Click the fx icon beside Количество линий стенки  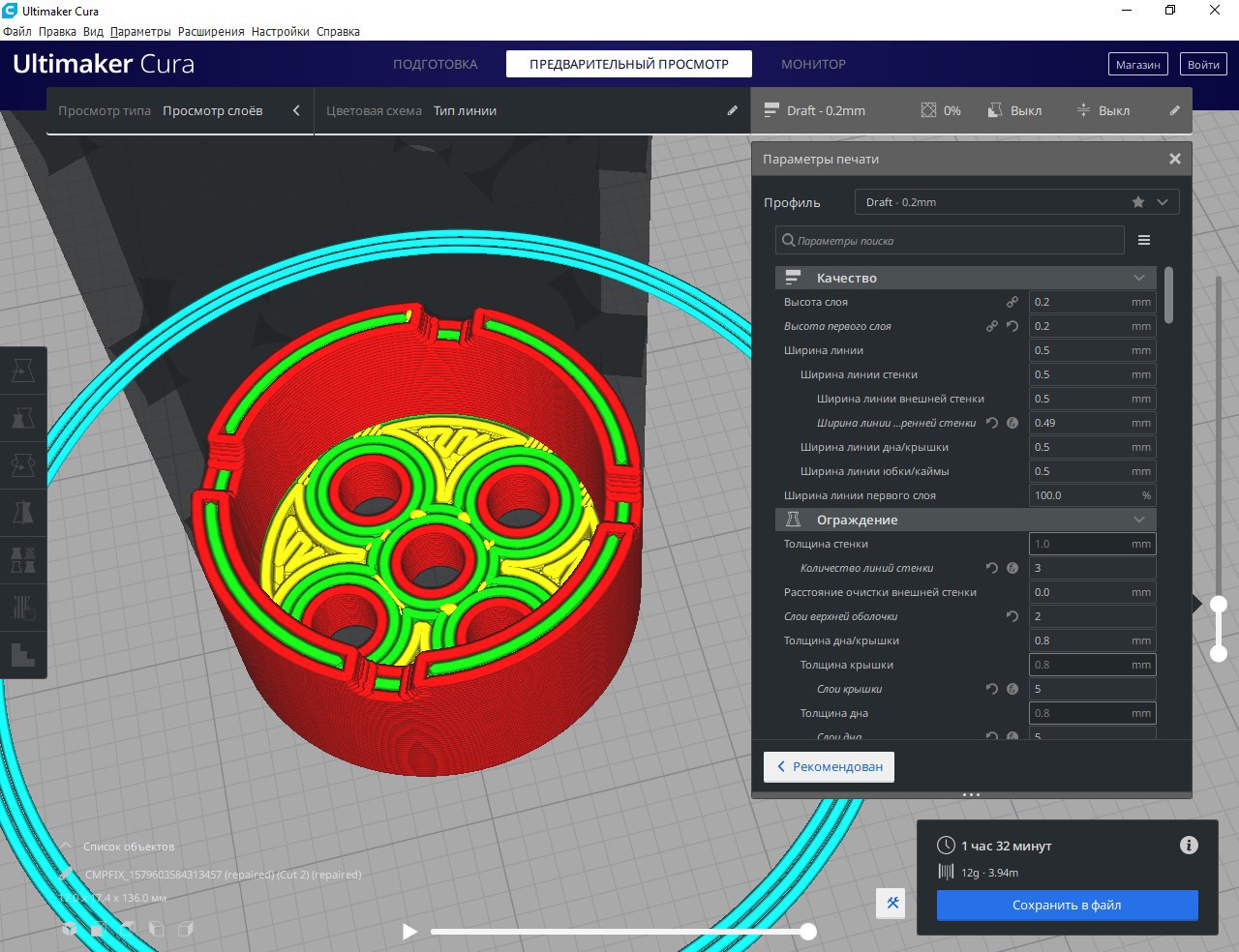pos(1012,568)
